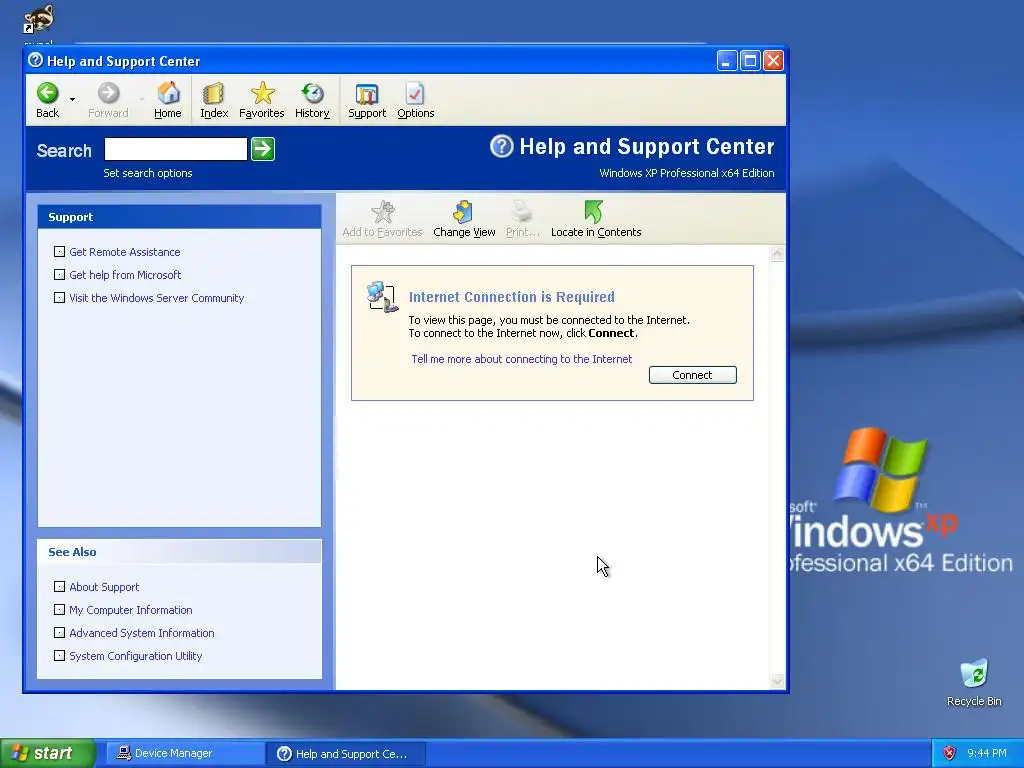
Task: Click the Print printer icon
Action: point(522,212)
